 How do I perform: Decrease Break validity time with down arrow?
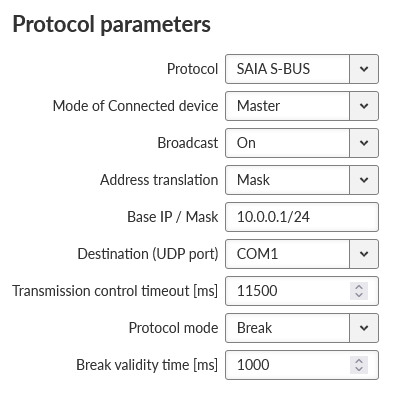pyautogui.click(x=359, y=369)
